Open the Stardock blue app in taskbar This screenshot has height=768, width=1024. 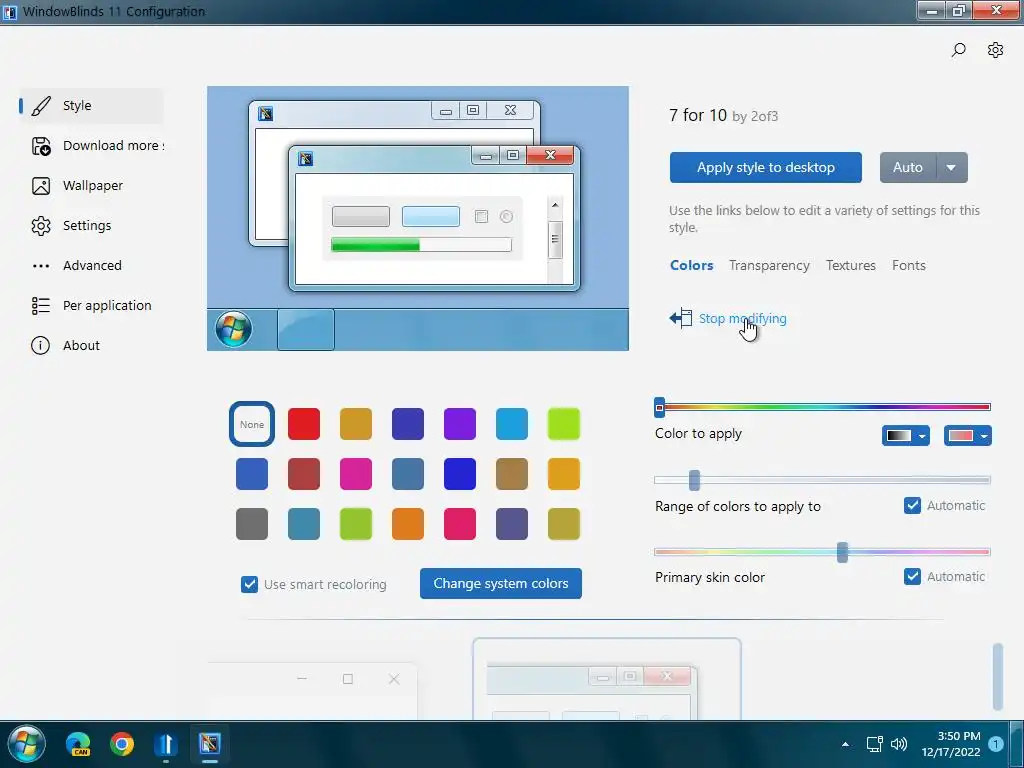pos(166,744)
